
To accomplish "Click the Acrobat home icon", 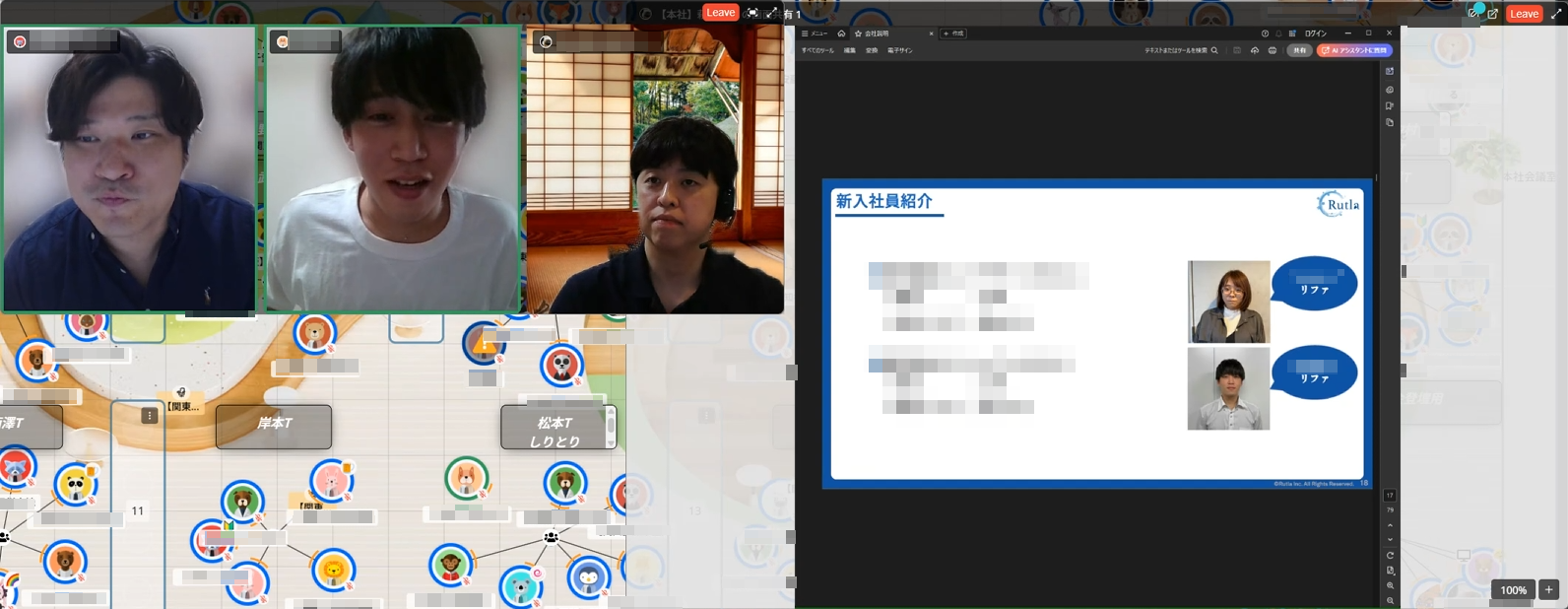I will [x=841, y=34].
